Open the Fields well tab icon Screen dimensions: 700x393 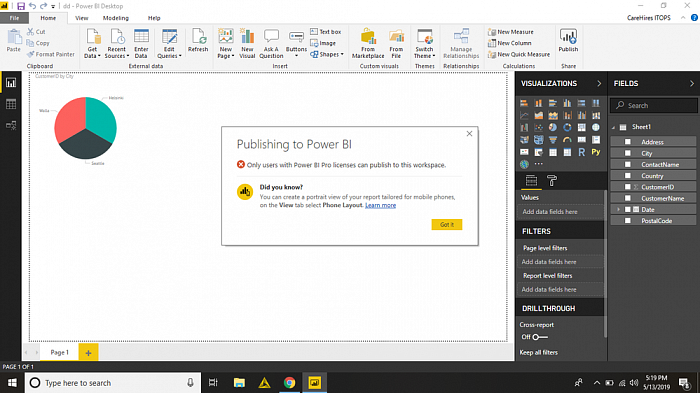[531, 180]
